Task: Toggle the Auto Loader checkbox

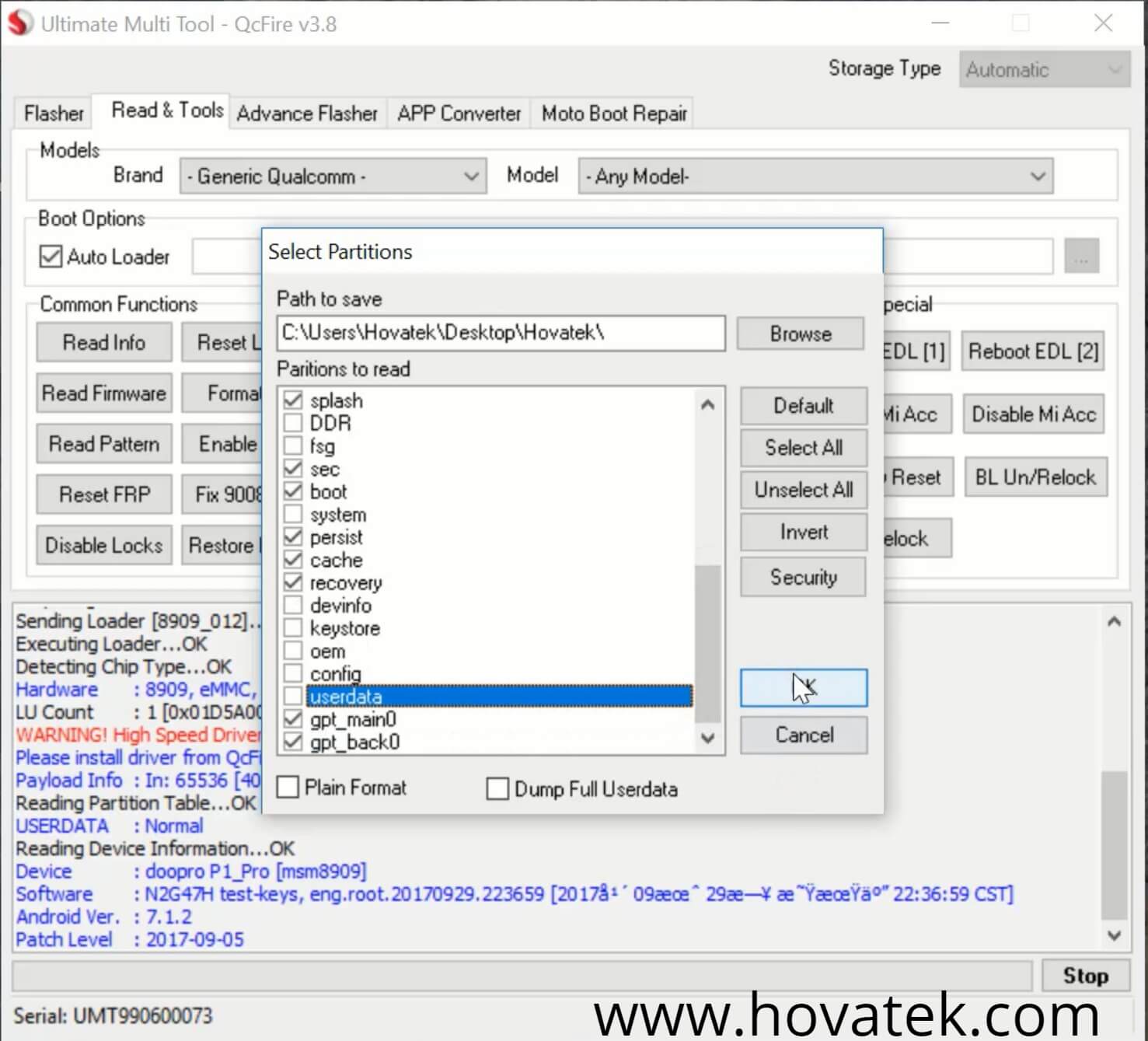Action: (51, 257)
